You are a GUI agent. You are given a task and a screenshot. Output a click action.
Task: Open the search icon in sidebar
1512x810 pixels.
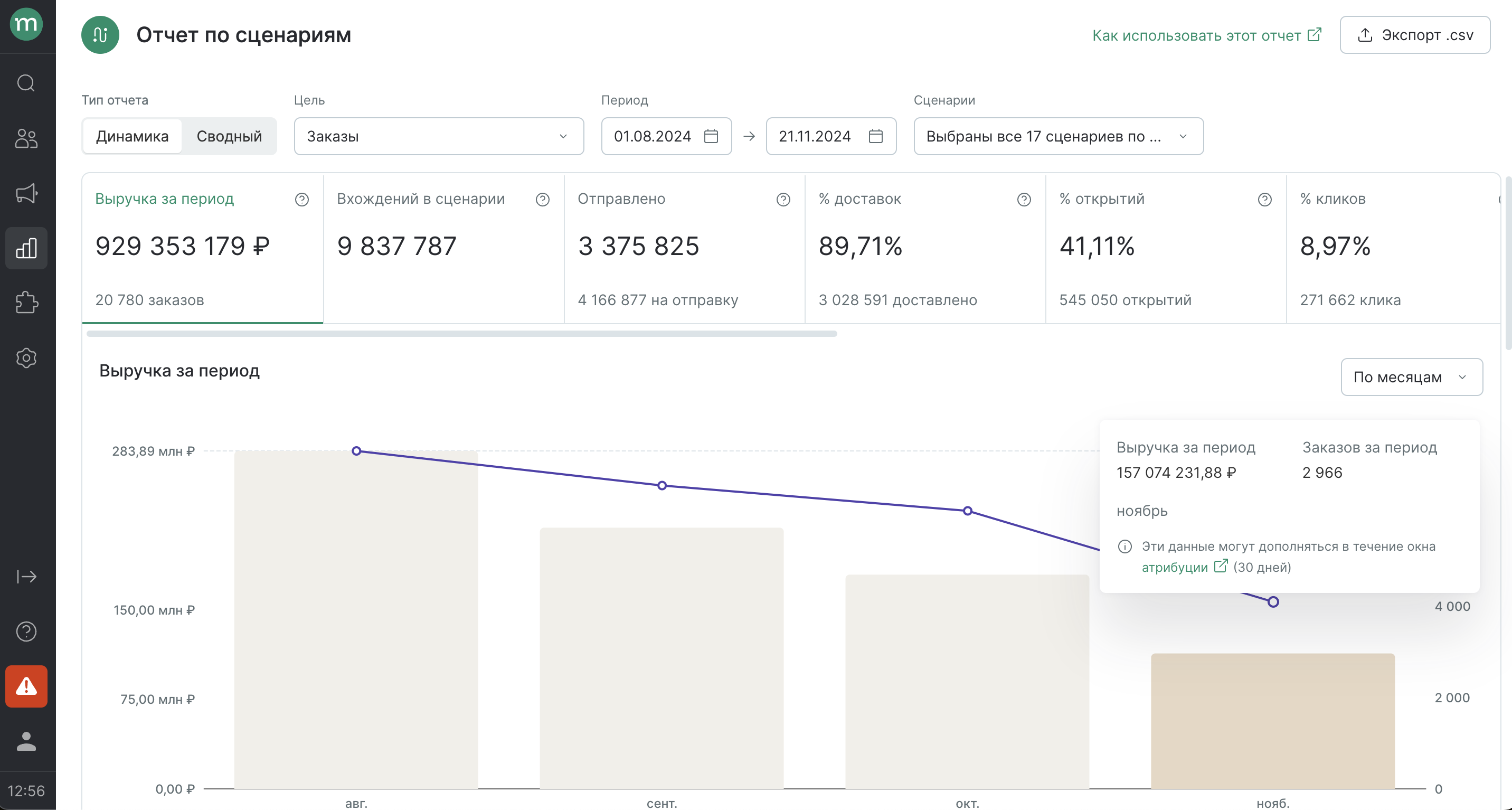click(x=26, y=83)
